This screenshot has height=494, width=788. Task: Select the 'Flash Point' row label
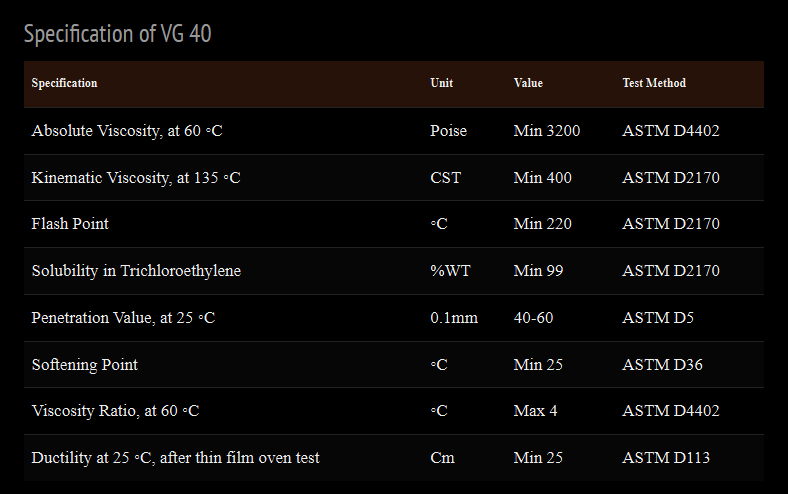pyautogui.click(x=70, y=224)
